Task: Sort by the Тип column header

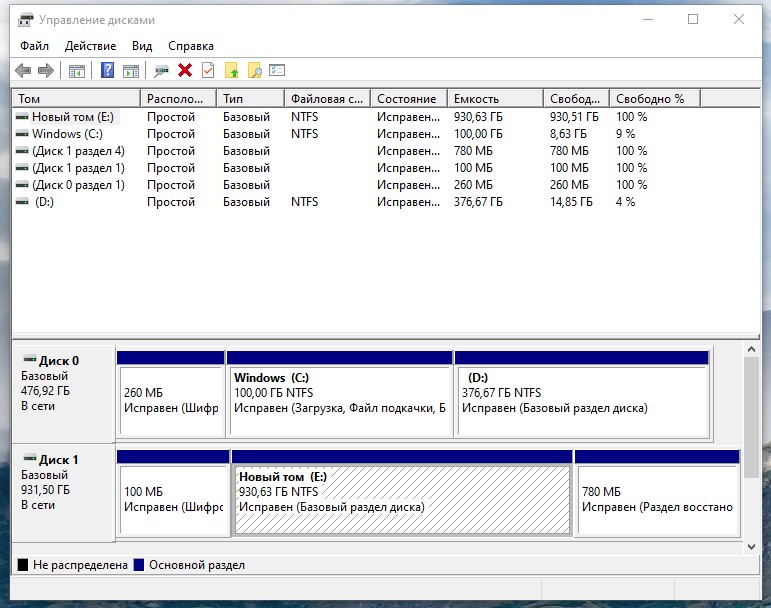Action: (x=251, y=99)
